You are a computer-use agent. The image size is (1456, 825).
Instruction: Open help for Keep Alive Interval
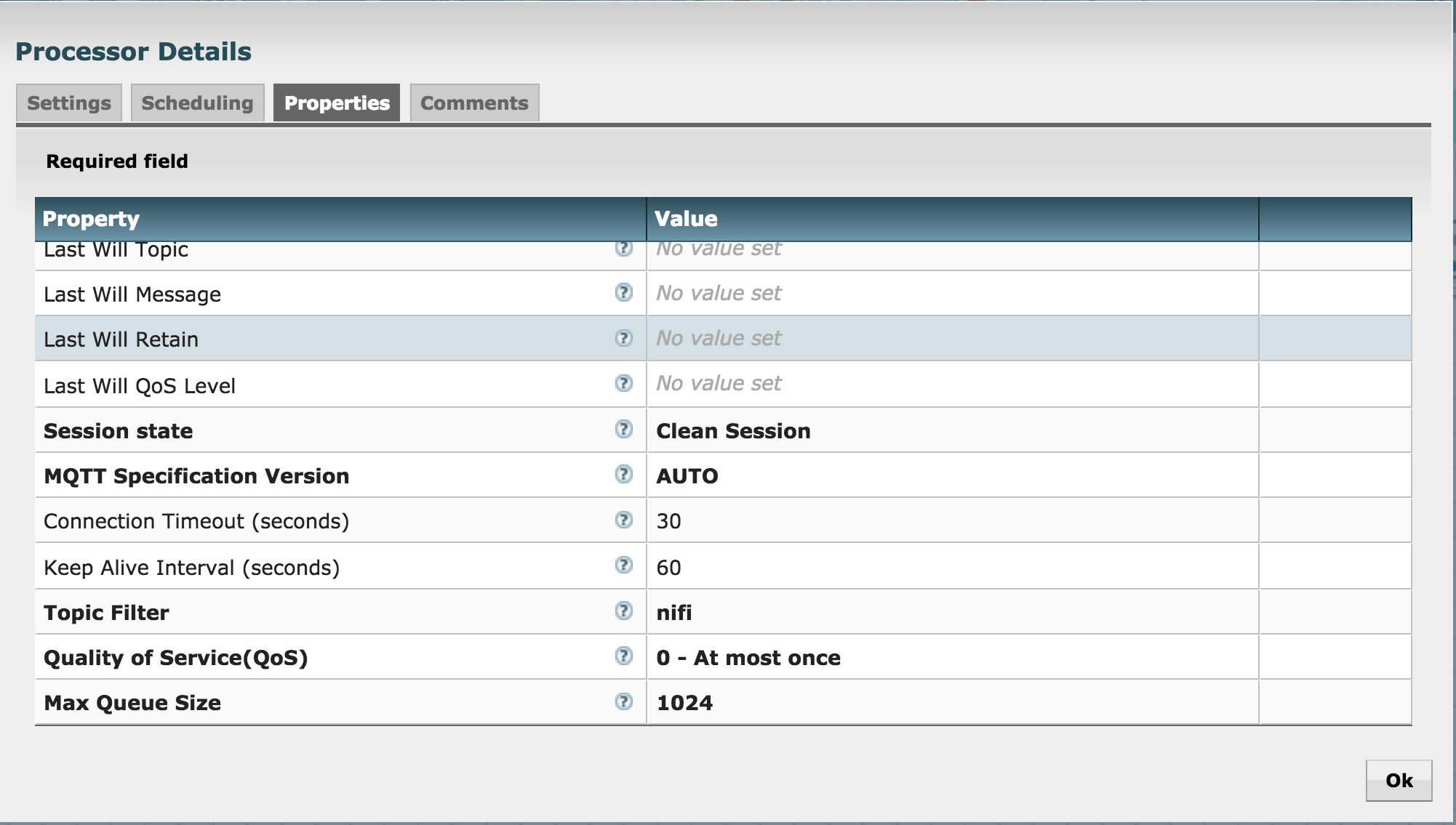coord(623,565)
